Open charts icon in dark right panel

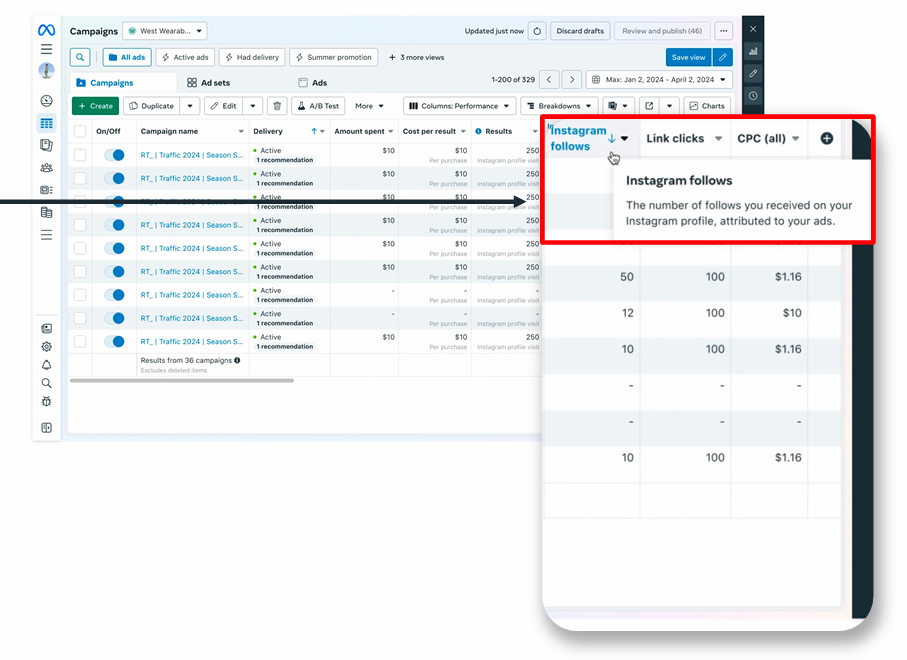click(753, 51)
